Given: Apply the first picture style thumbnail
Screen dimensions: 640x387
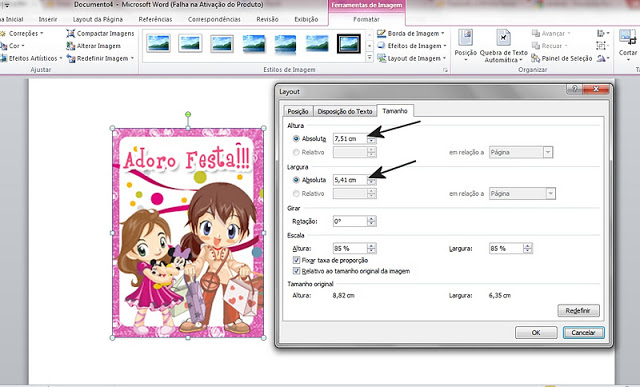Looking at the screenshot, I should pos(158,43).
